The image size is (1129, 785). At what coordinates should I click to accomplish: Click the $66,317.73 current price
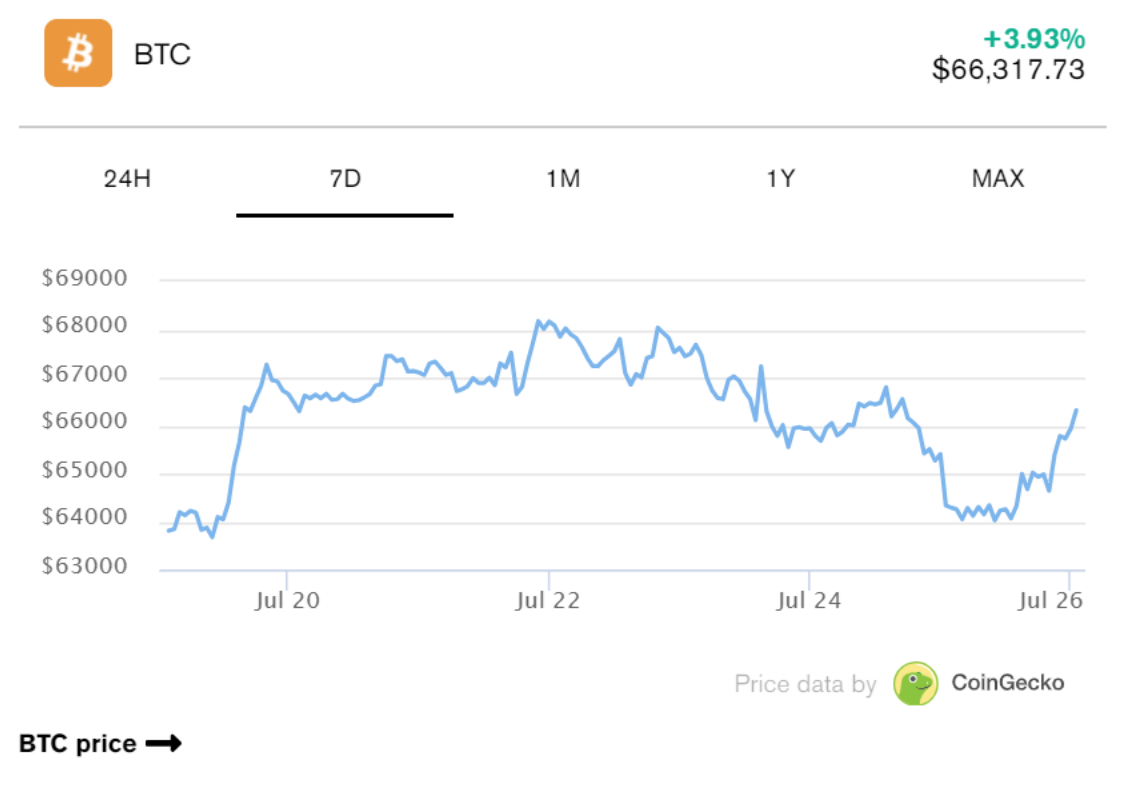click(1008, 69)
